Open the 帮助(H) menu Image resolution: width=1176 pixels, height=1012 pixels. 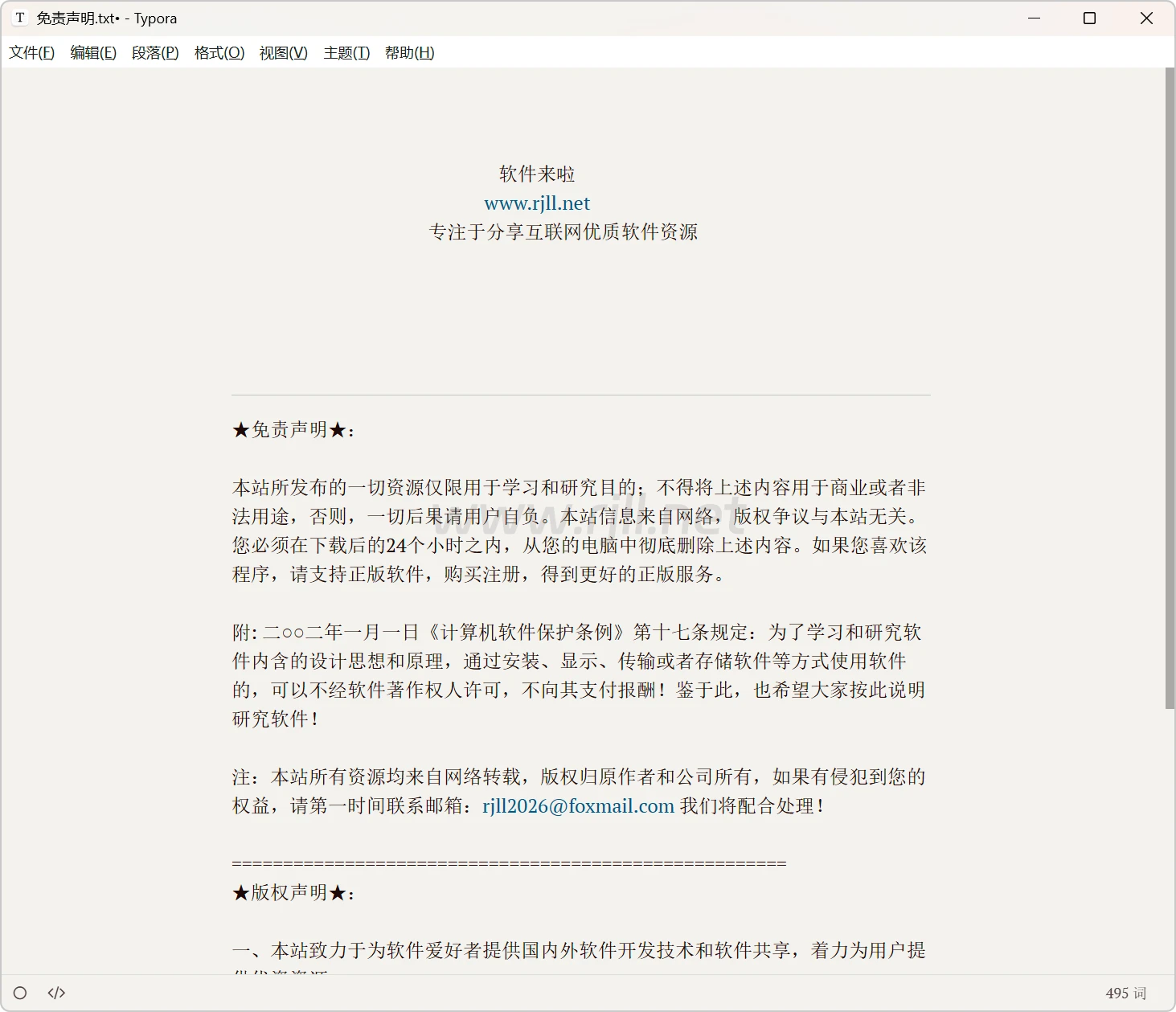click(409, 53)
